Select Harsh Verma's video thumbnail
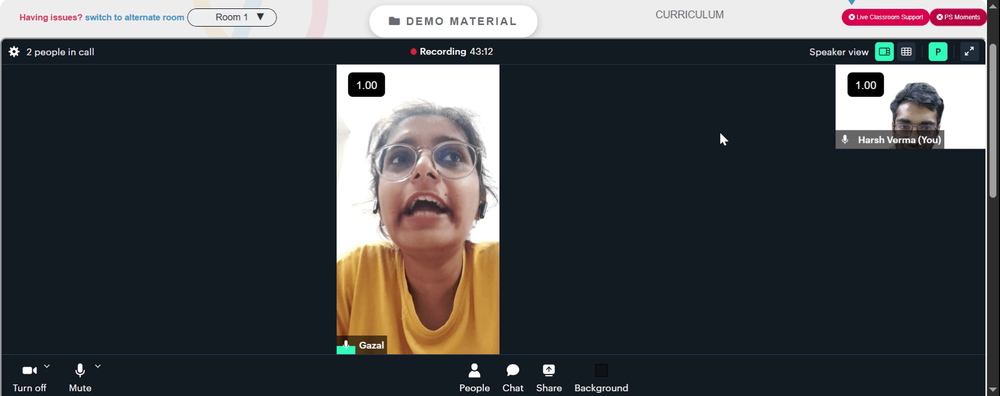Image resolution: width=1000 pixels, height=396 pixels. click(910, 106)
